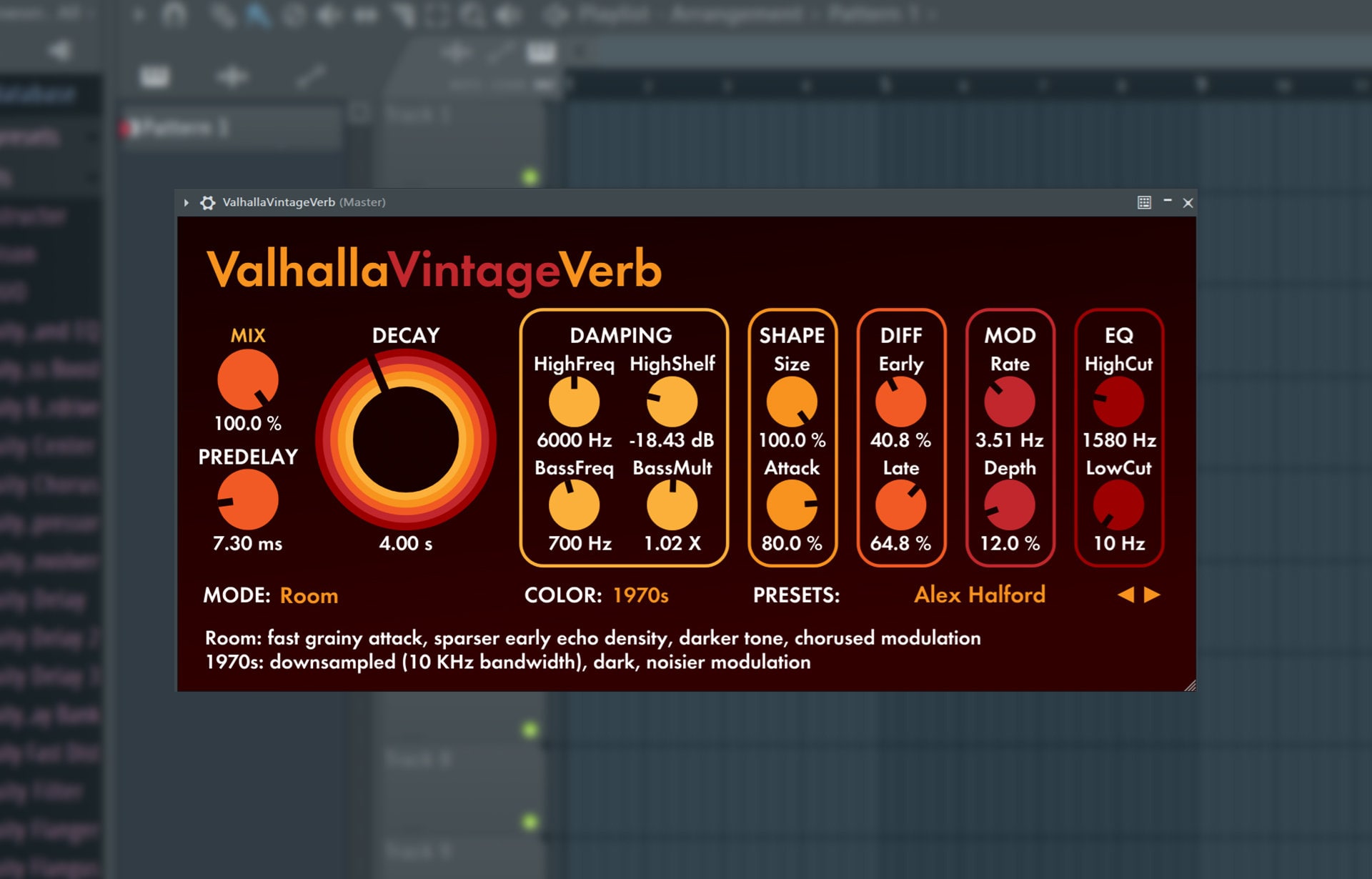Click the 3.51 Hz rate value
The height and width of the screenshot is (879, 1372).
coord(1010,440)
